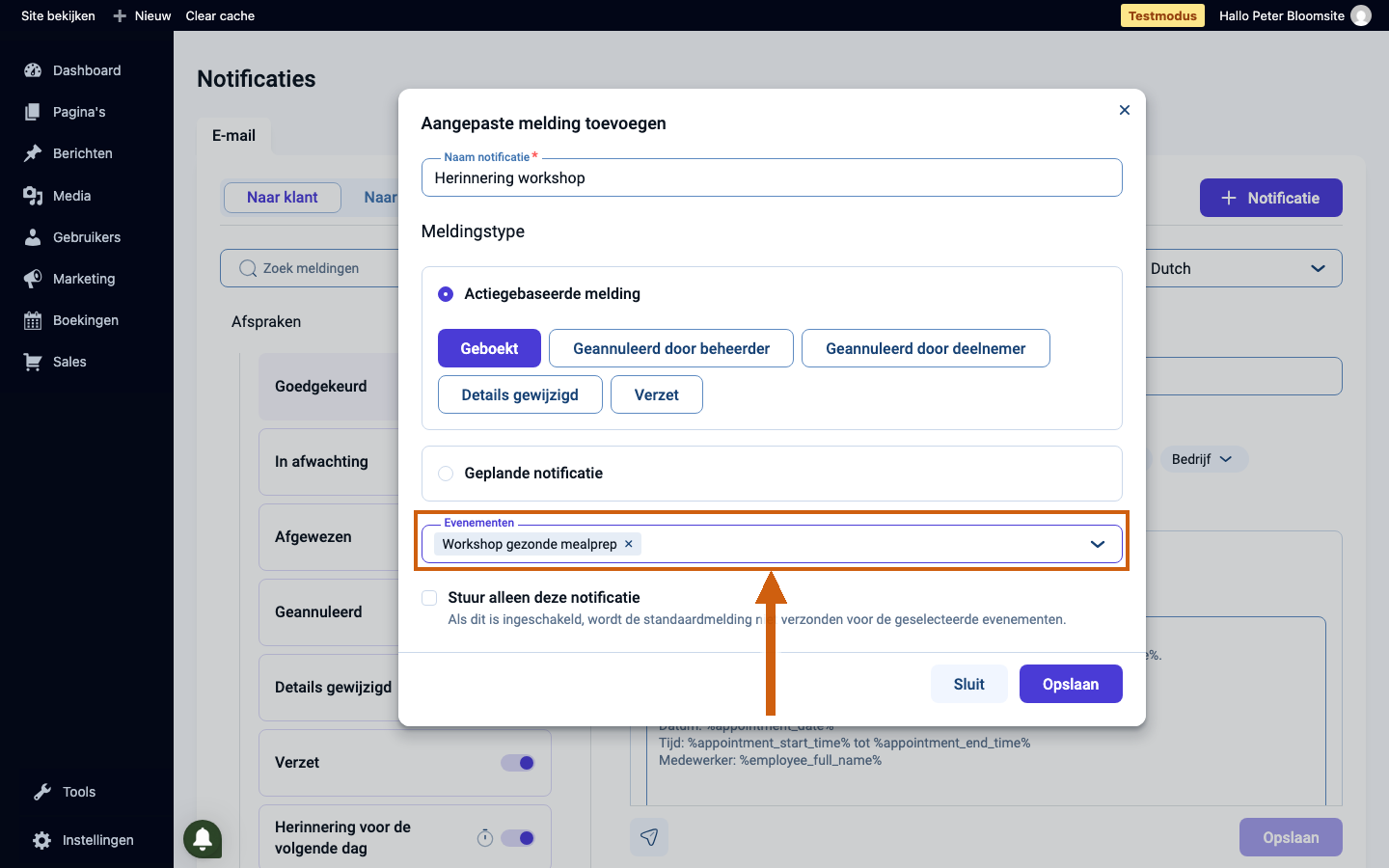Click the paper plane send-test icon
This screenshot has height=868, width=1389.
pos(649,837)
